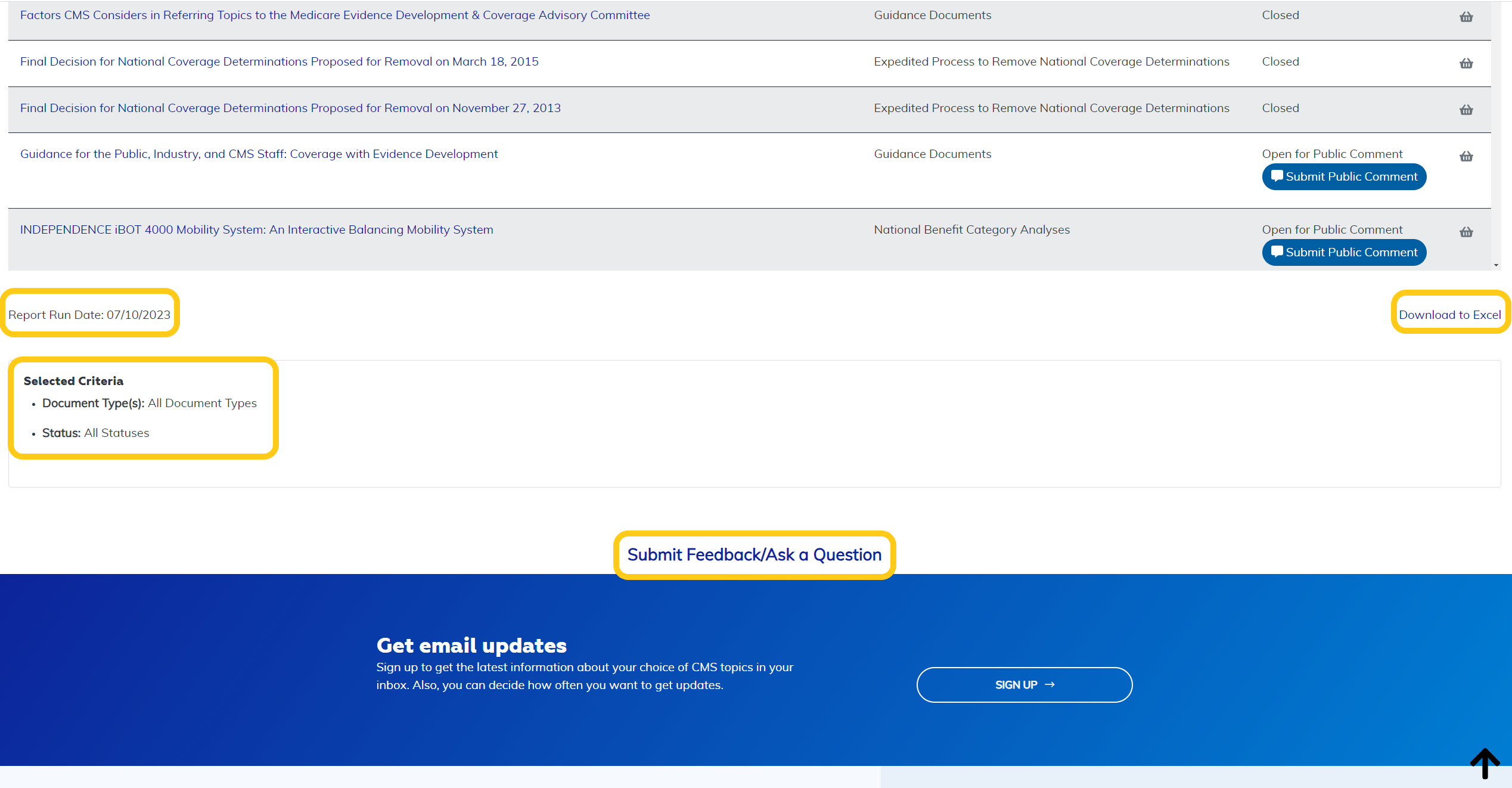Click the Report Run Date text
1512x788 pixels.
89,315
